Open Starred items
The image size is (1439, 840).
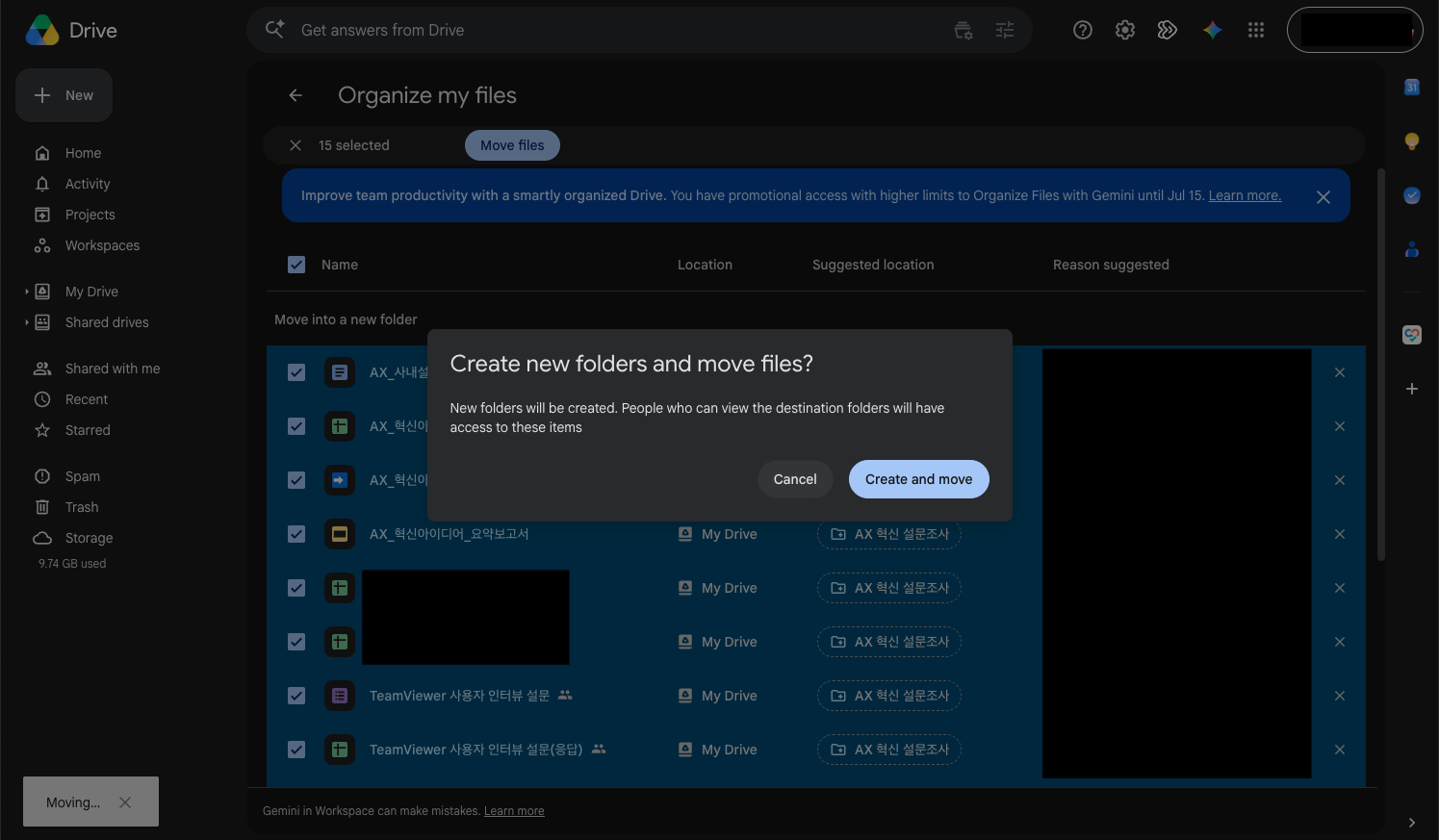pyautogui.click(x=88, y=430)
